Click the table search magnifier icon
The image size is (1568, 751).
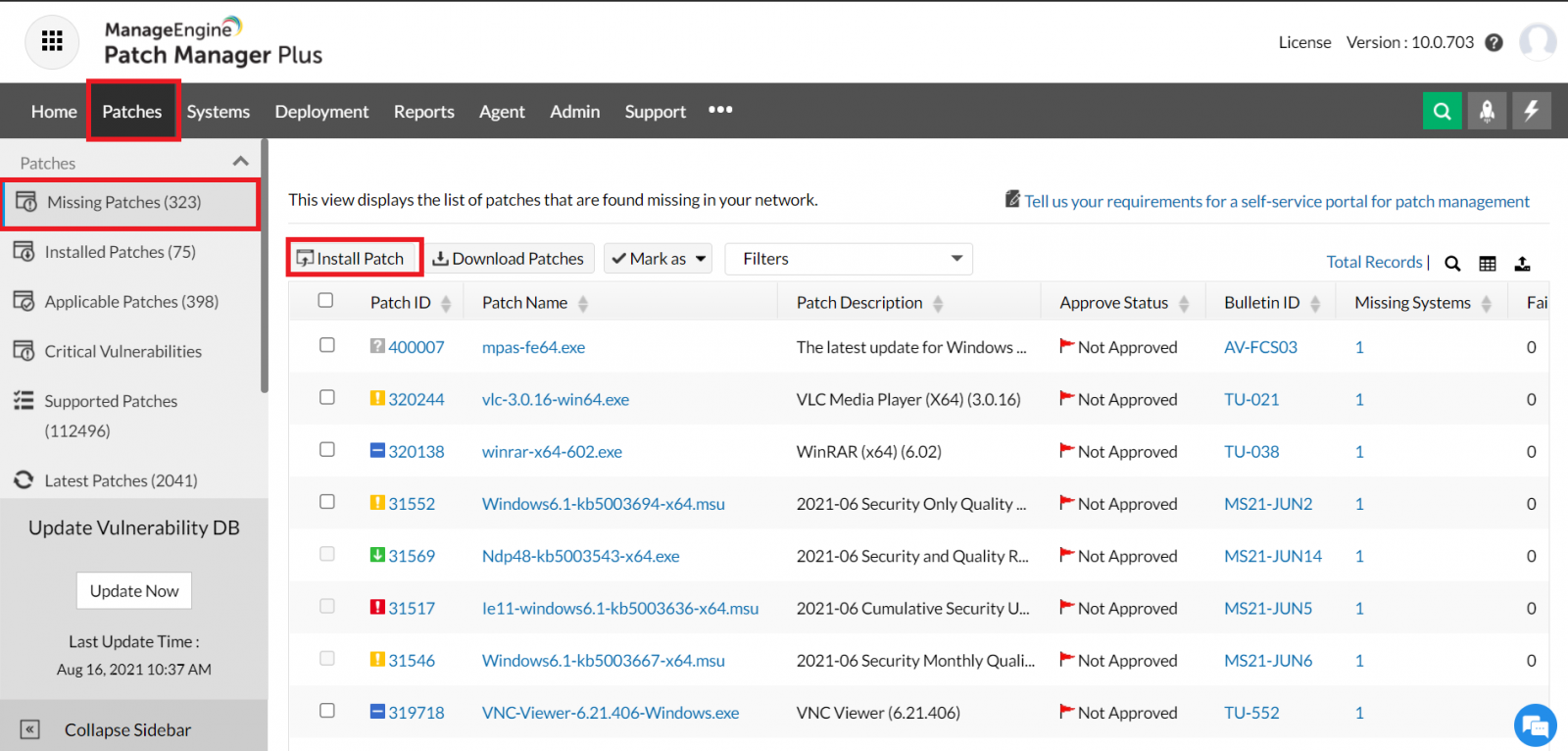coord(1452,263)
